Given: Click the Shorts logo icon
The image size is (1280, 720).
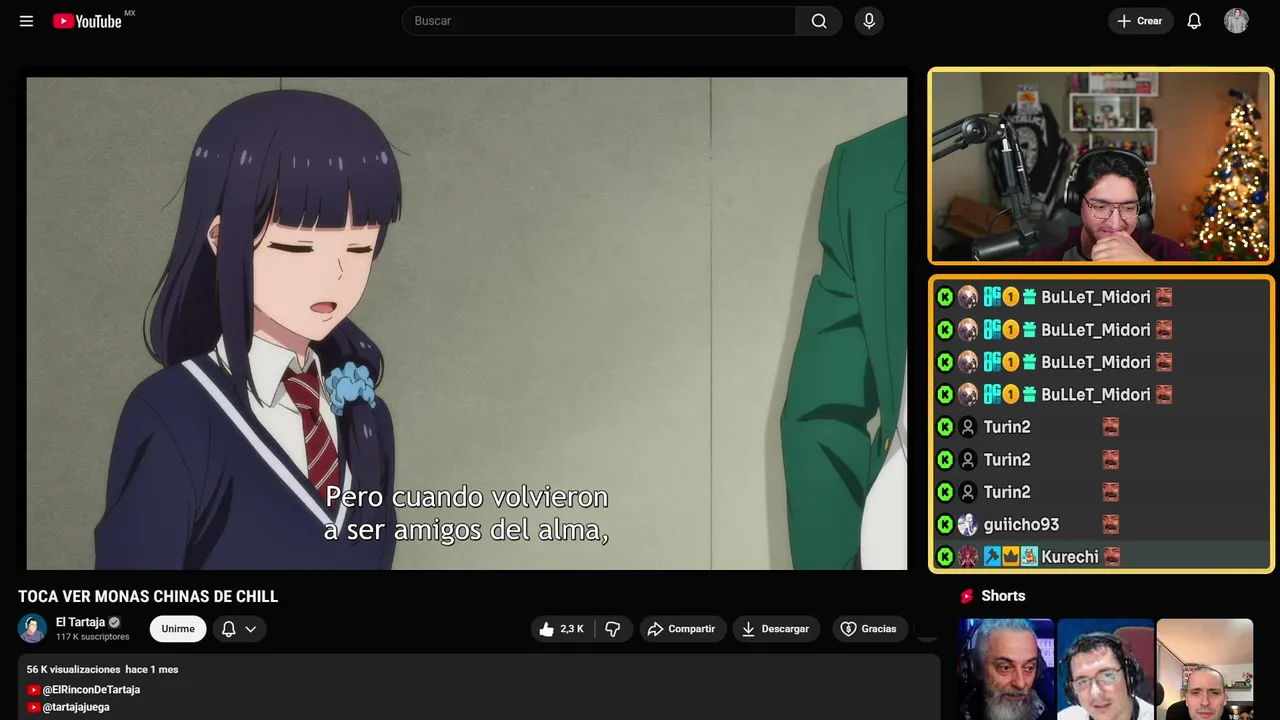Looking at the screenshot, I should tap(967, 596).
